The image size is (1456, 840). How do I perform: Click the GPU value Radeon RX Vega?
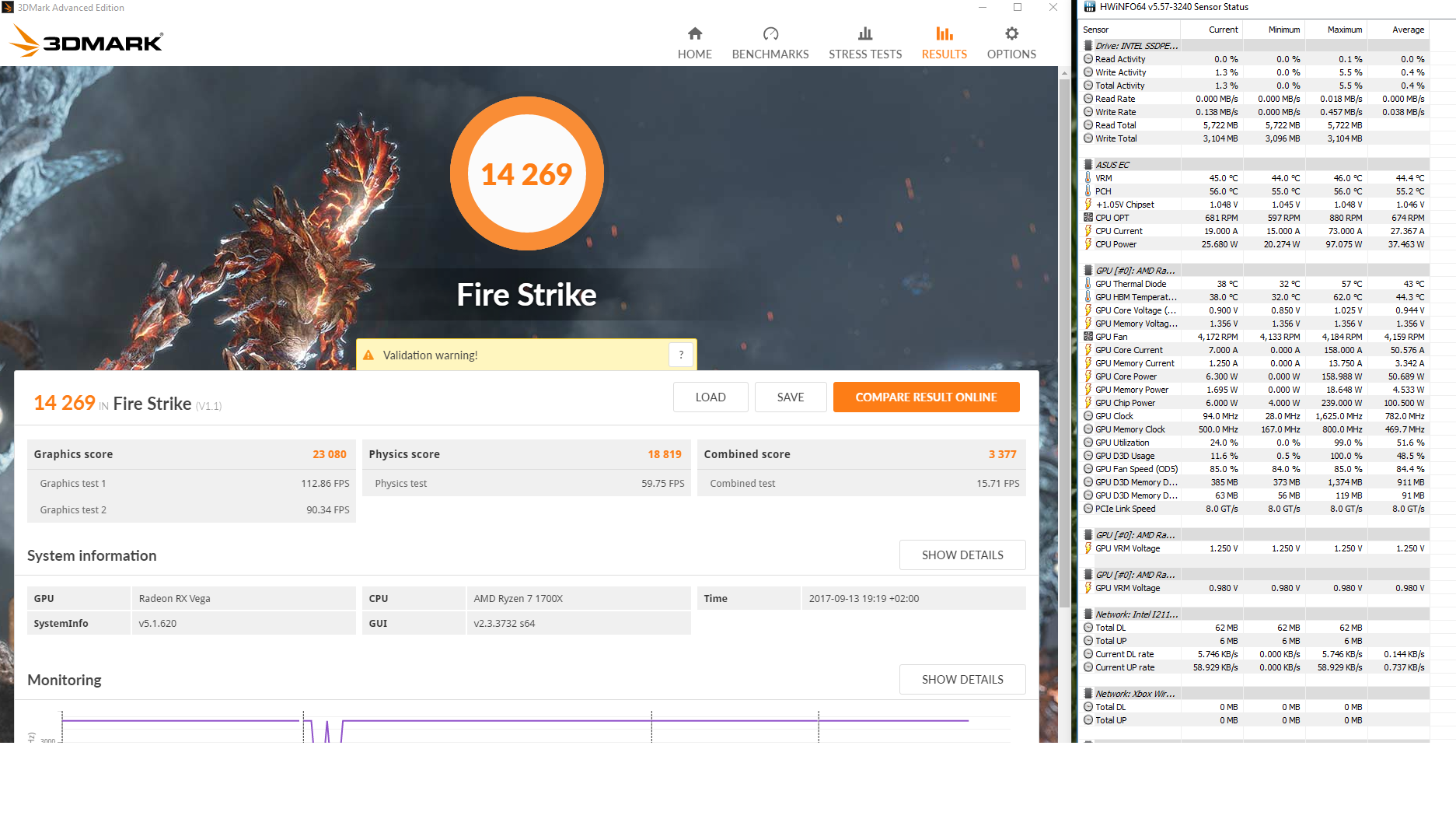click(x=175, y=598)
